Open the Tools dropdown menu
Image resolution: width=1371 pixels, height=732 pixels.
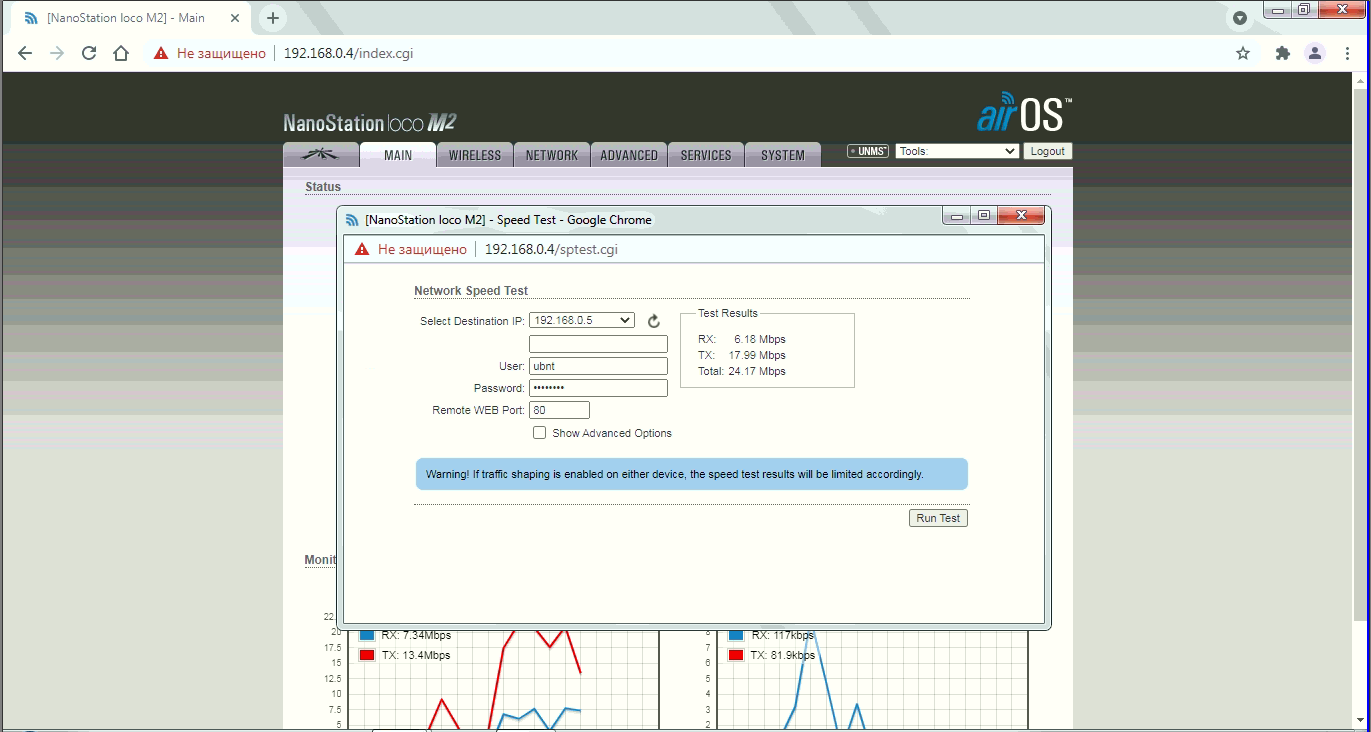[x=957, y=151]
